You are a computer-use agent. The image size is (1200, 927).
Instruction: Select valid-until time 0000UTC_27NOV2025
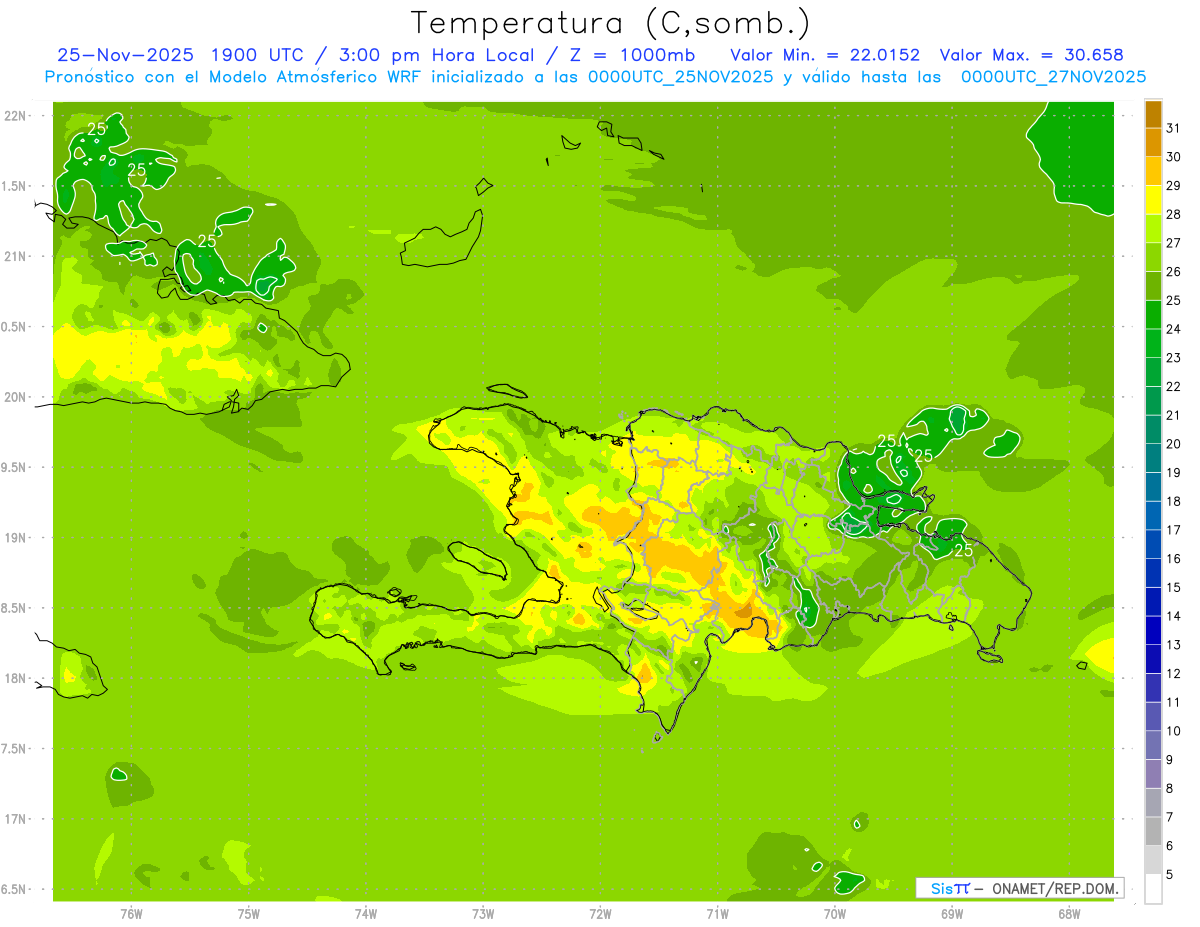point(1053,77)
